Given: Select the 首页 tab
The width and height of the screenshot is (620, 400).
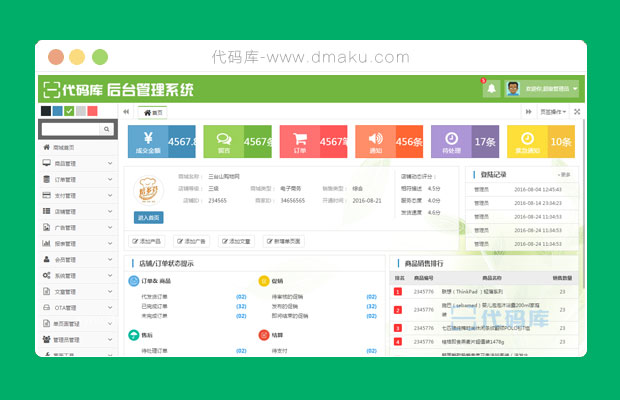Looking at the screenshot, I should [153, 113].
